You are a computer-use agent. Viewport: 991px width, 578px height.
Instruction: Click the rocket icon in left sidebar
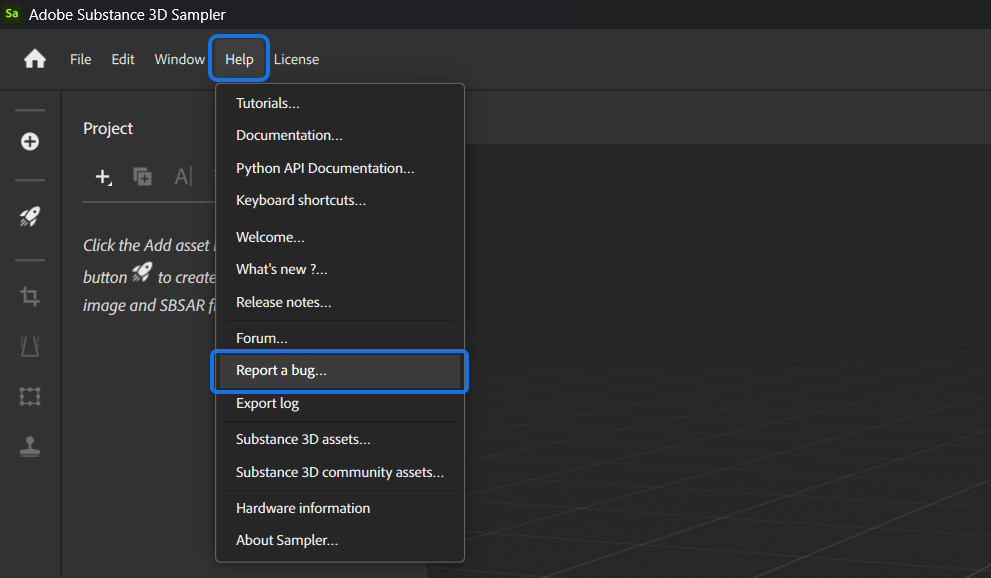30,217
